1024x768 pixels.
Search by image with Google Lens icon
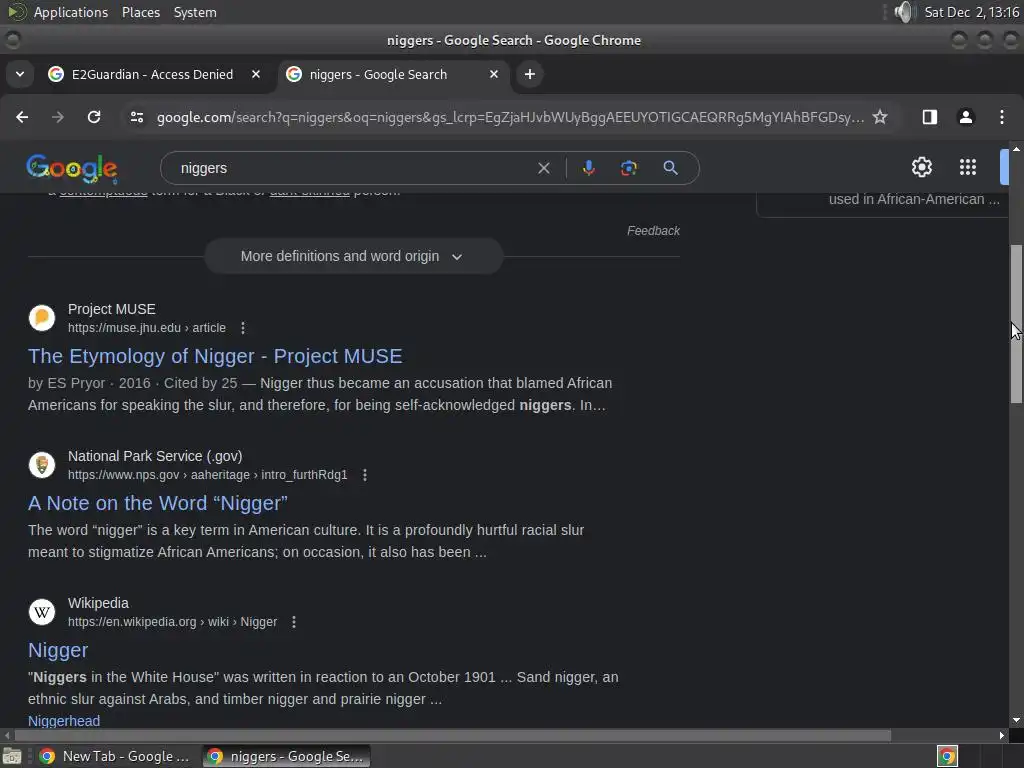coord(628,168)
